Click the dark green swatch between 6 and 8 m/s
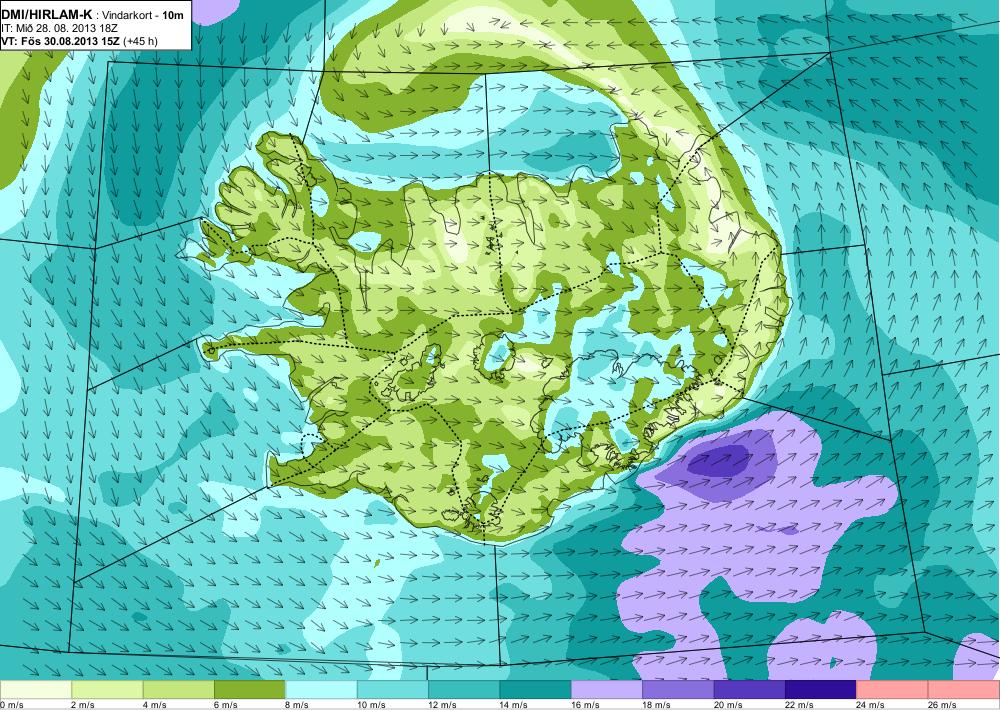 pyautogui.click(x=250, y=690)
